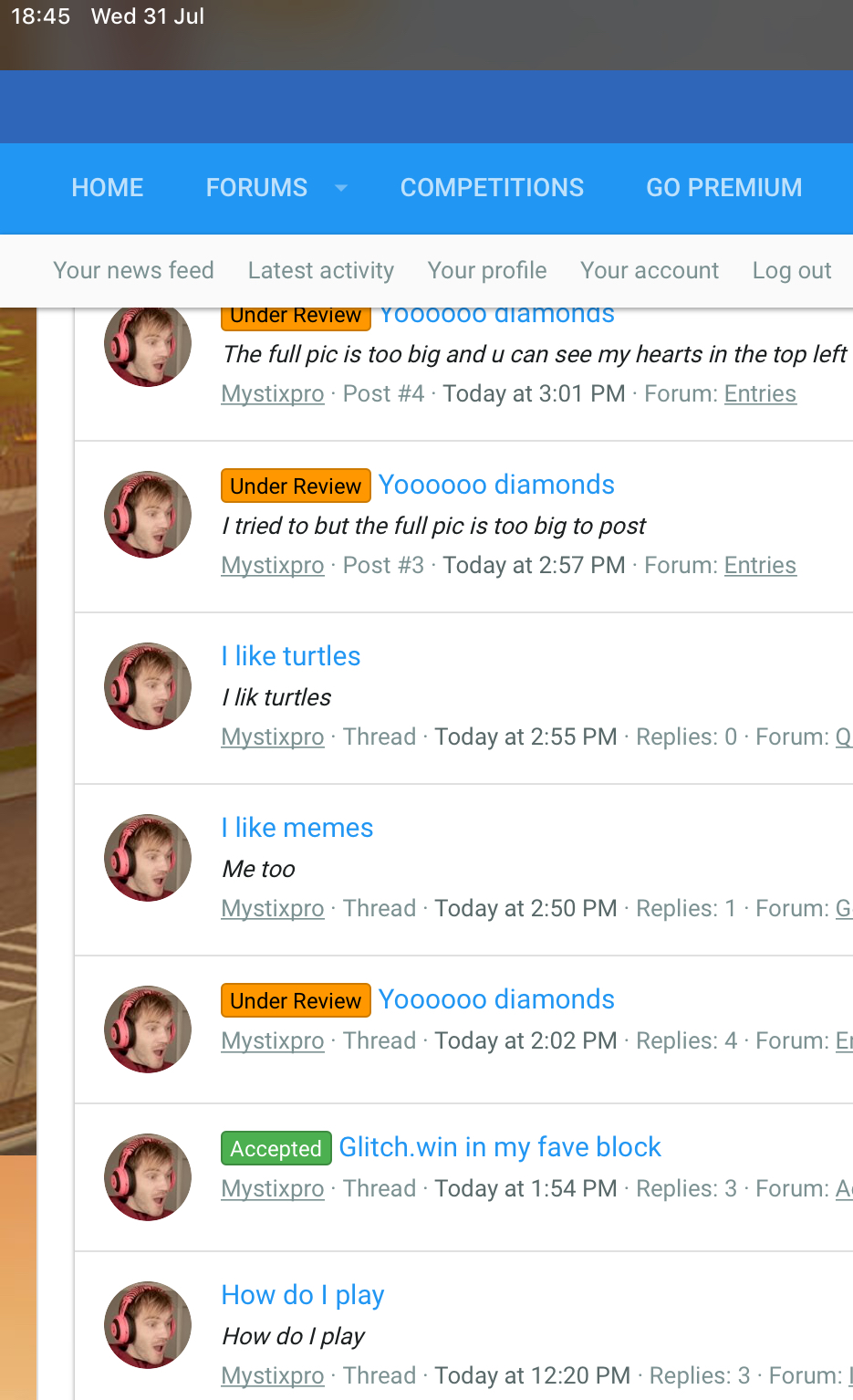Click the Log out link

791,271
